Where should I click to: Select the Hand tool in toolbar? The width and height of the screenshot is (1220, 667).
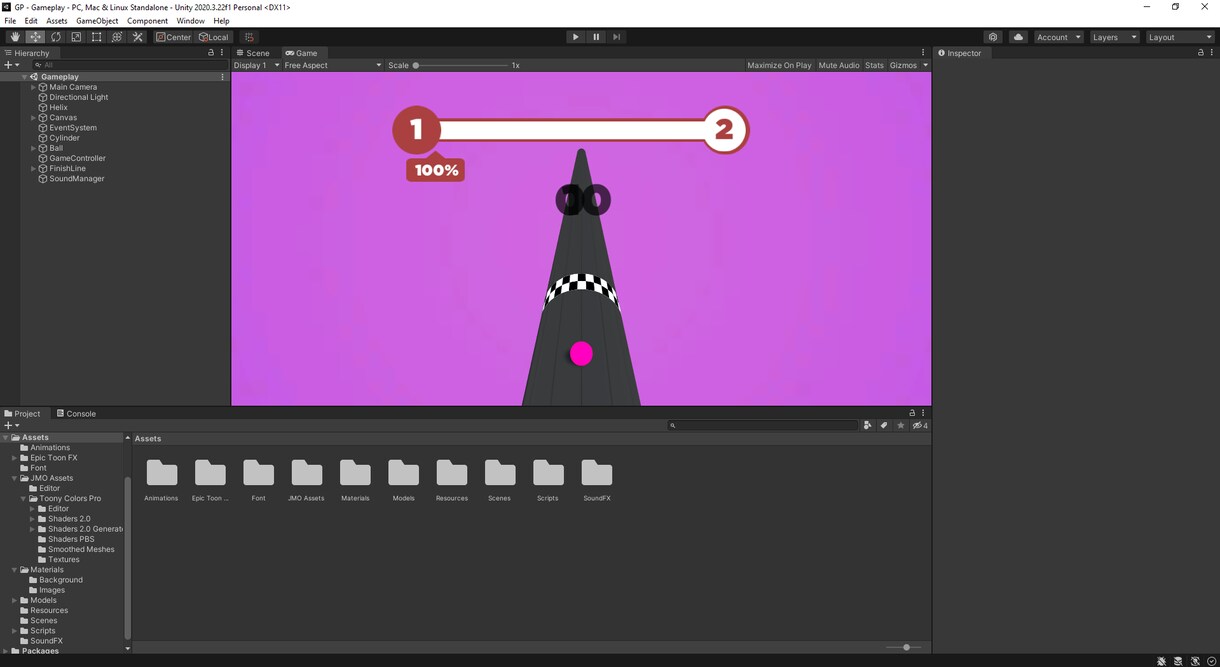(14, 37)
